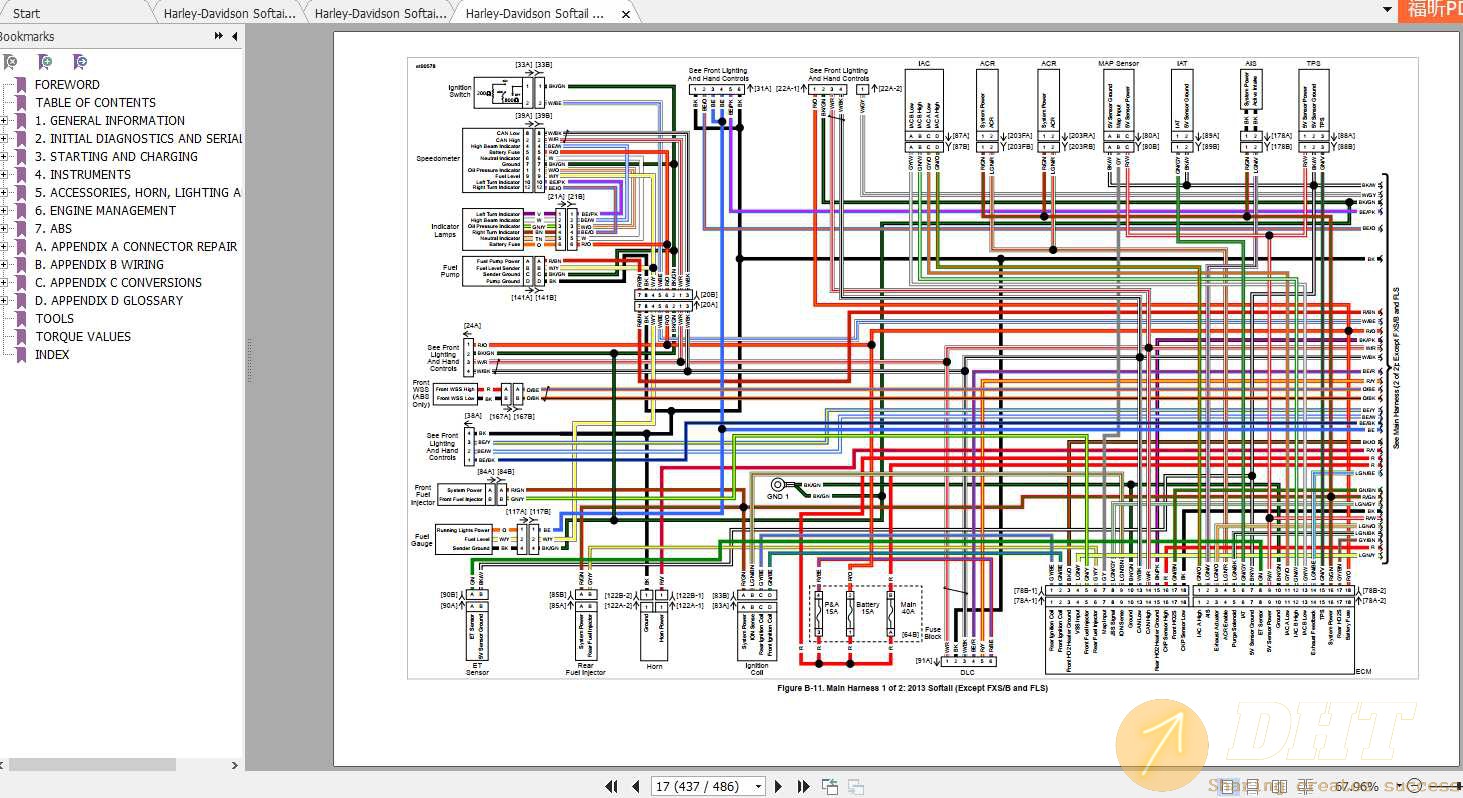Expand the 7. ABS bookmark node

(x=4, y=228)
